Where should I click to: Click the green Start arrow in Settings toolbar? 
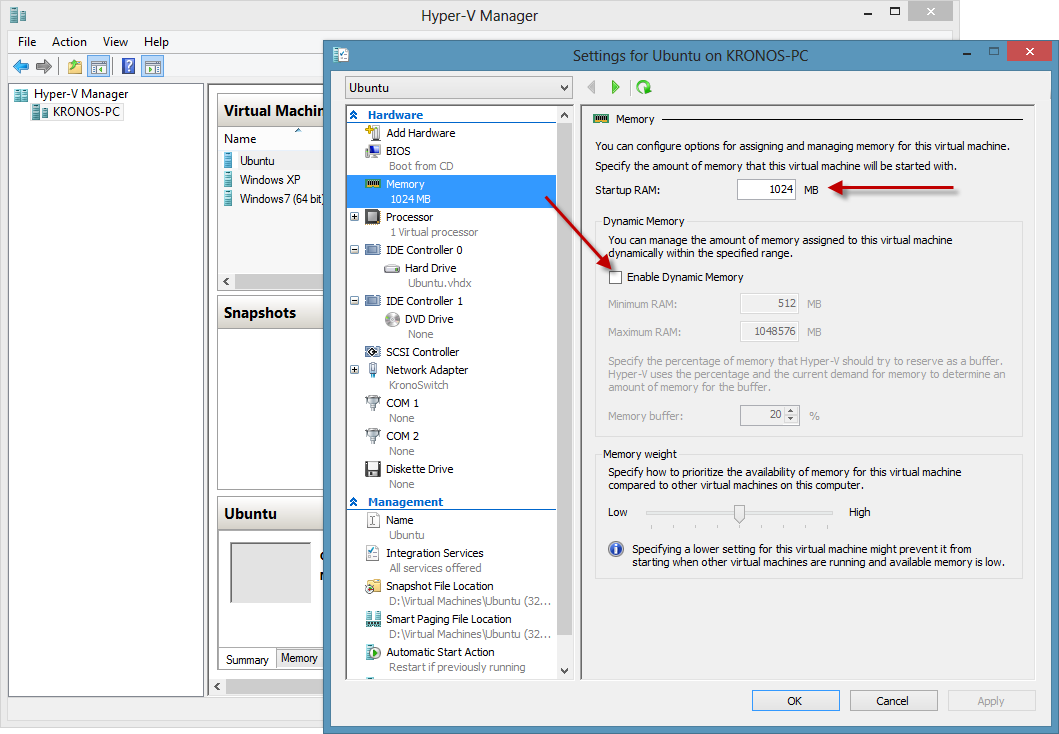click(615, 87)
